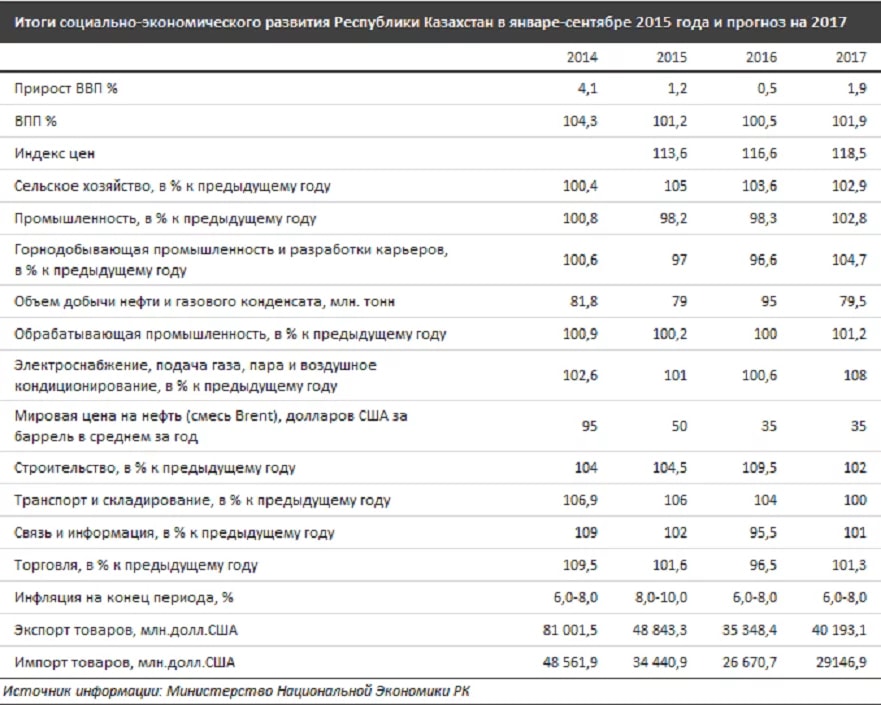Select the 'Обрабатывающая промышленность' row label
The image size is (881, 705).
(x=230, y=334)
